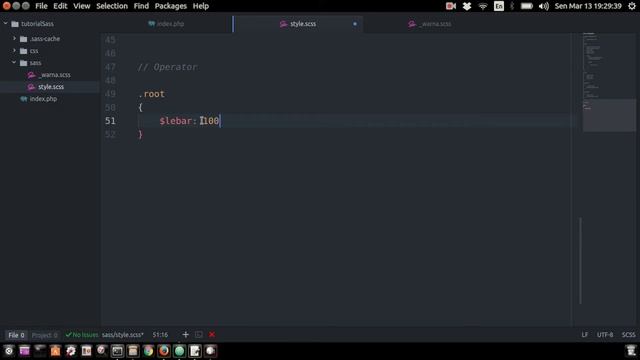Click the File 0 linter button
640x360 pixels.
(x=16, y=335)
